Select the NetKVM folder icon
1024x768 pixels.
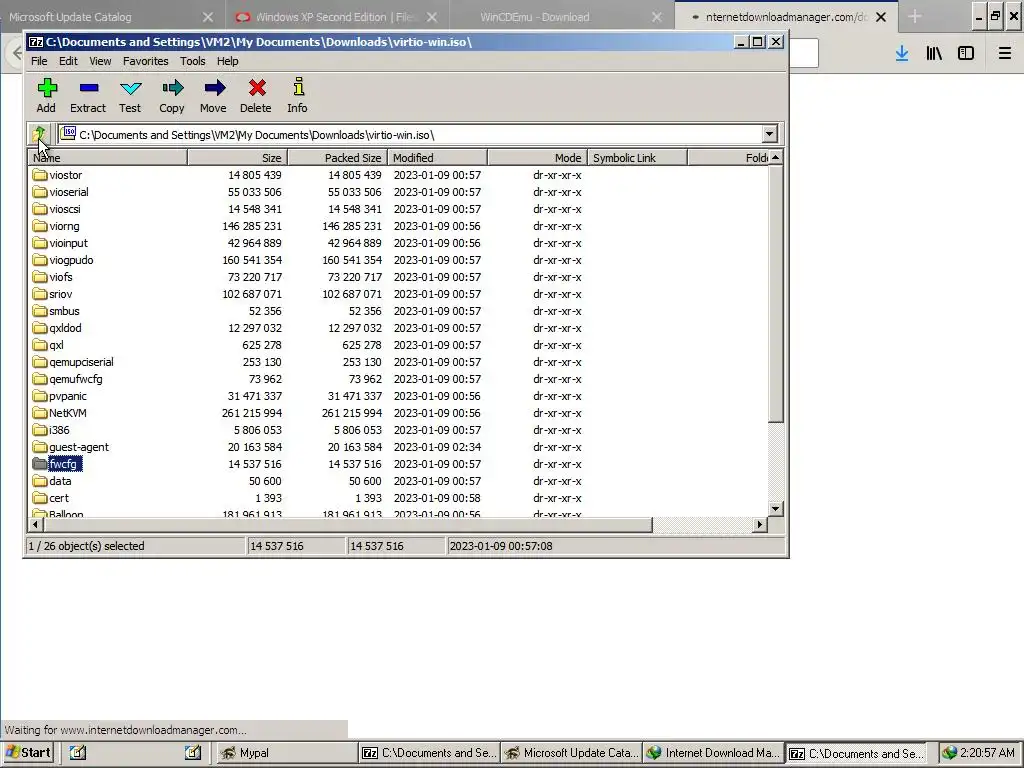(40, 413)
